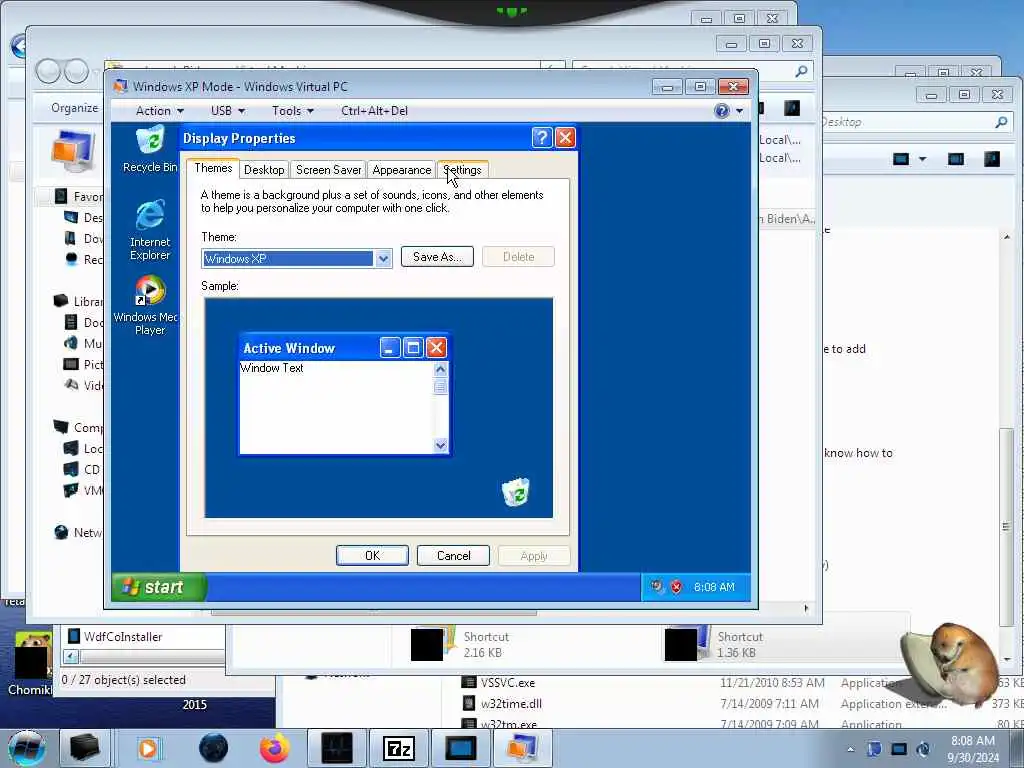Click the network icon in Windows 7 tray

[x=899, y=749]
